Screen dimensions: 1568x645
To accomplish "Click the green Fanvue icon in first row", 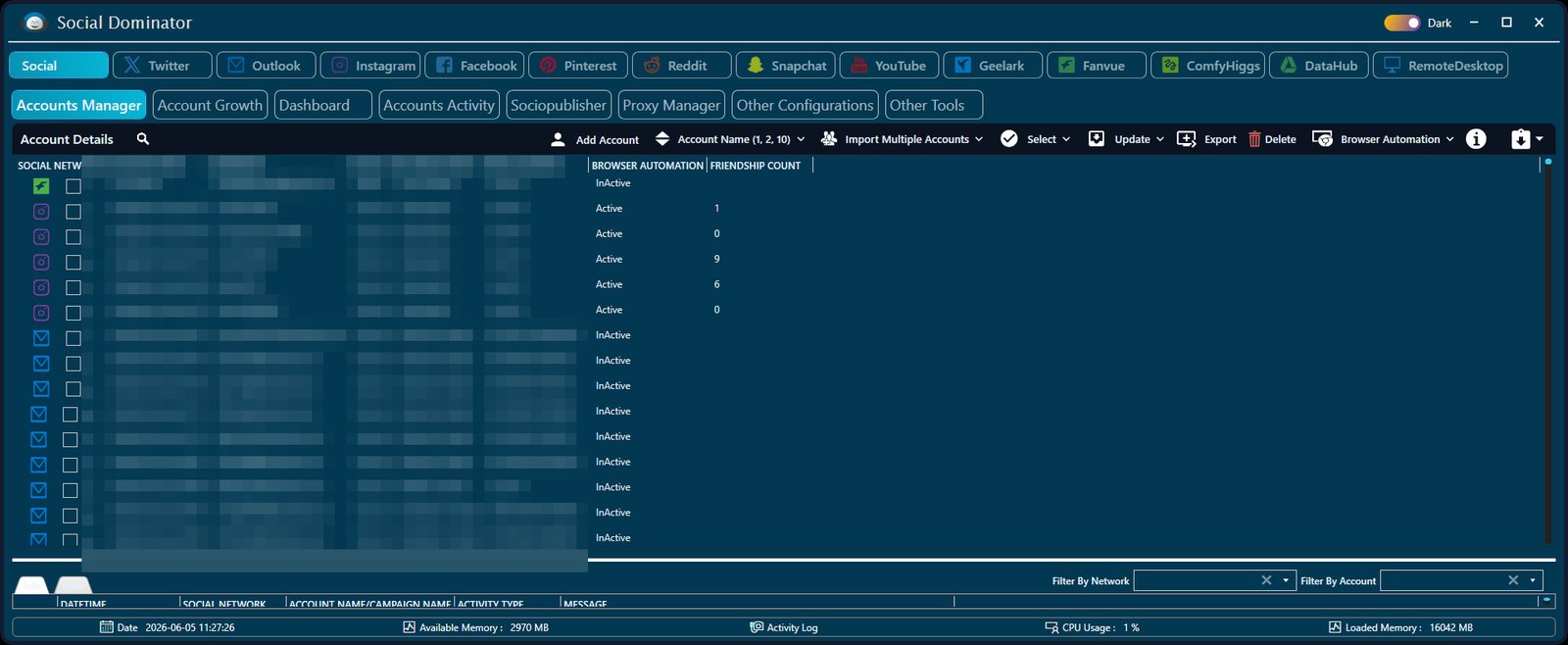I will pyautogui.click(x=41, y=185).
